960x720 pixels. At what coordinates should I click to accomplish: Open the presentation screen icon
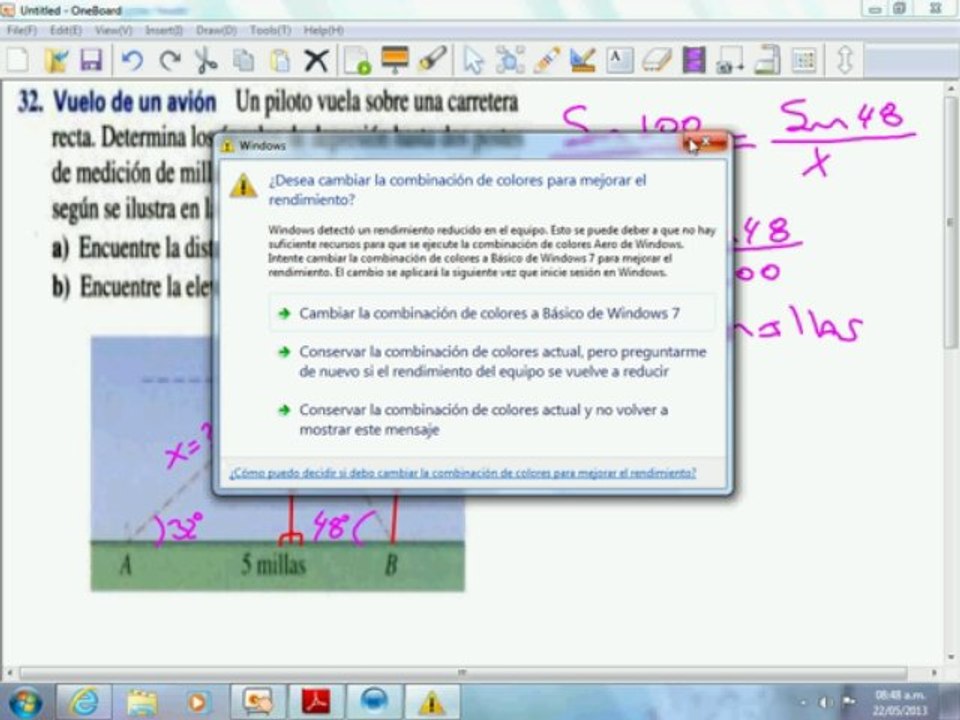[x=394, y=61]
